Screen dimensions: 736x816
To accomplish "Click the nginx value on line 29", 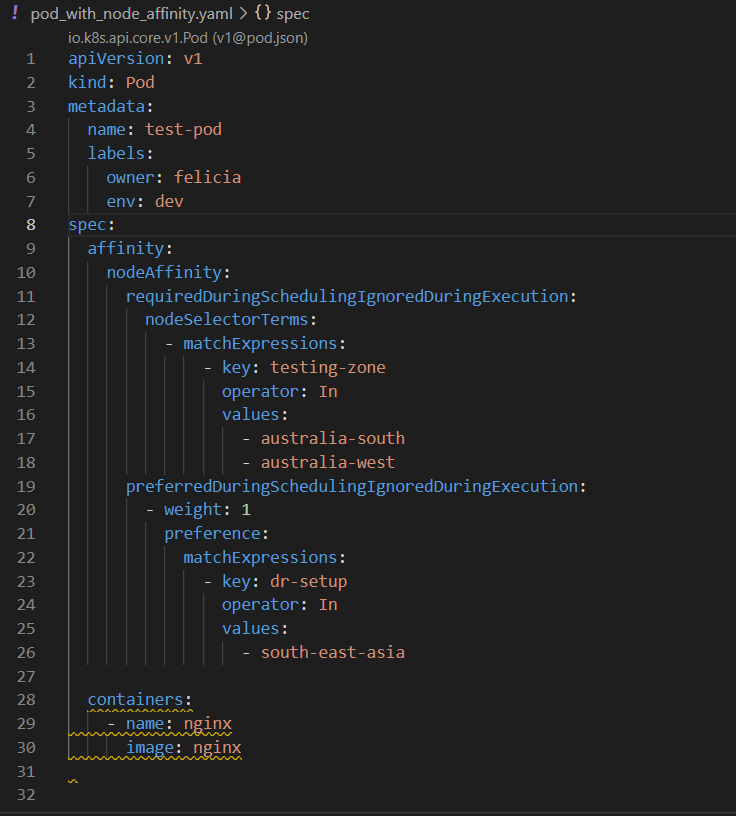I will (x=208, y=724).
